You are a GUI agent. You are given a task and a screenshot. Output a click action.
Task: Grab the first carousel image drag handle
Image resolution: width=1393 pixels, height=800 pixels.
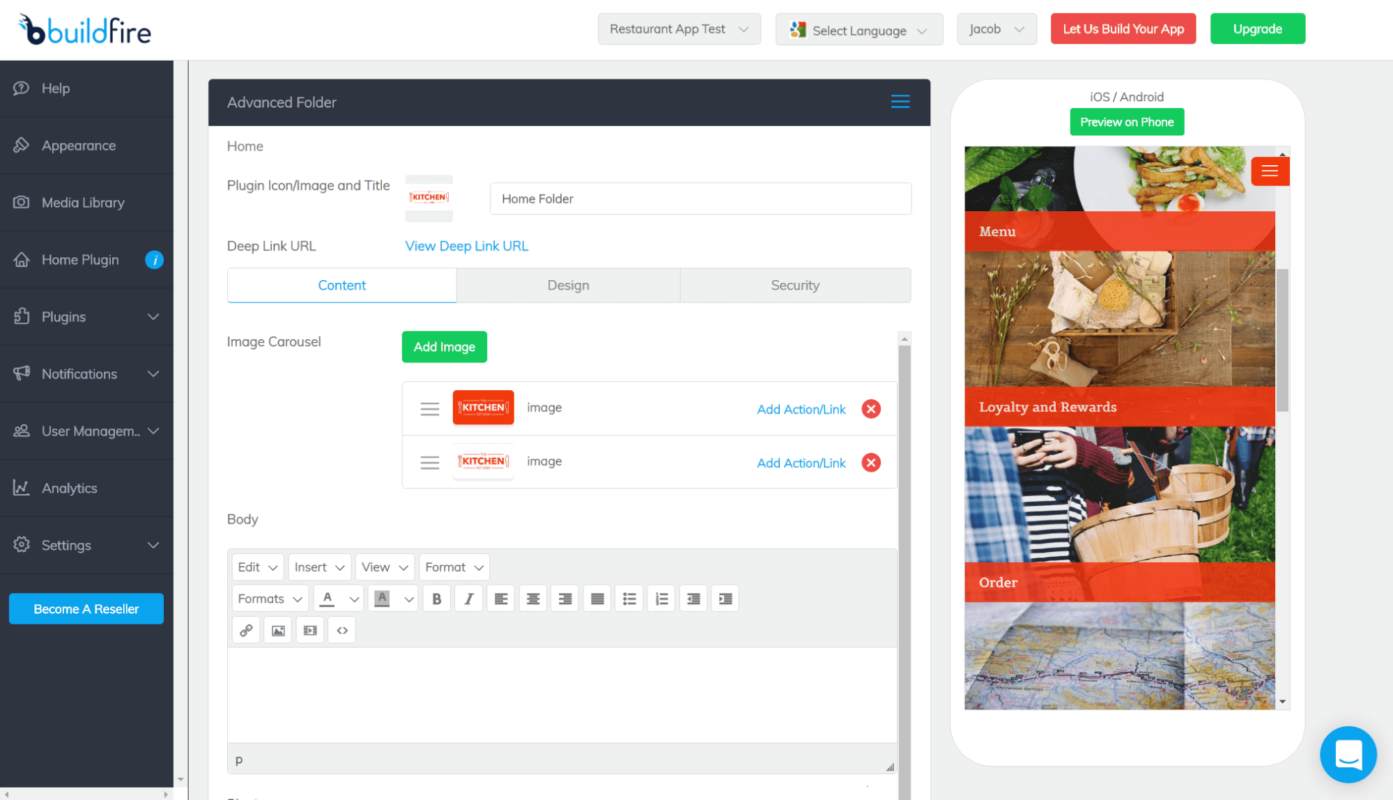tap(430, 409)
